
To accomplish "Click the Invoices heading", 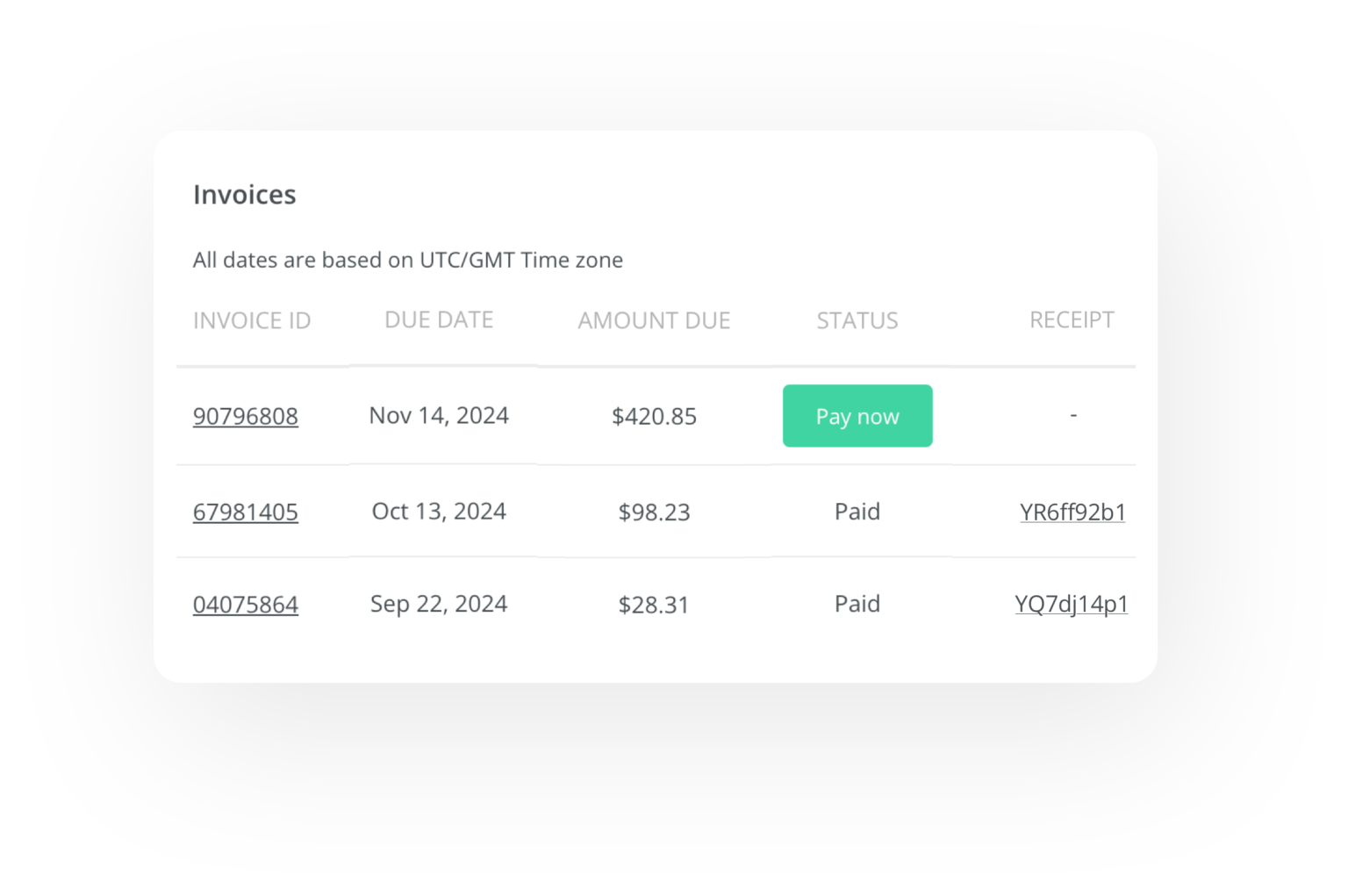I will [244, 194].
